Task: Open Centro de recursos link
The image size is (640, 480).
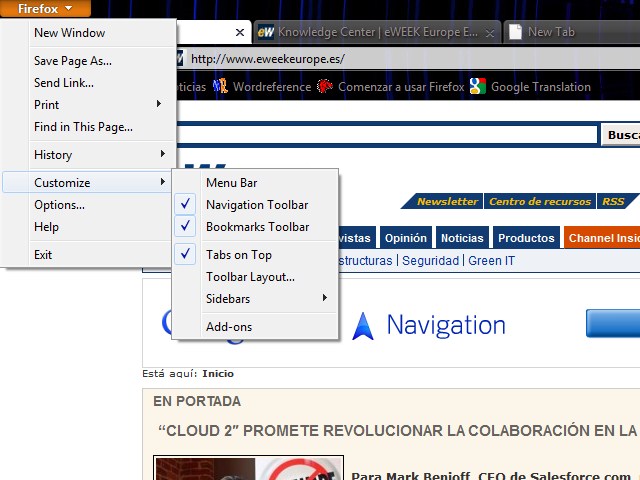Action: coord(540,201)
